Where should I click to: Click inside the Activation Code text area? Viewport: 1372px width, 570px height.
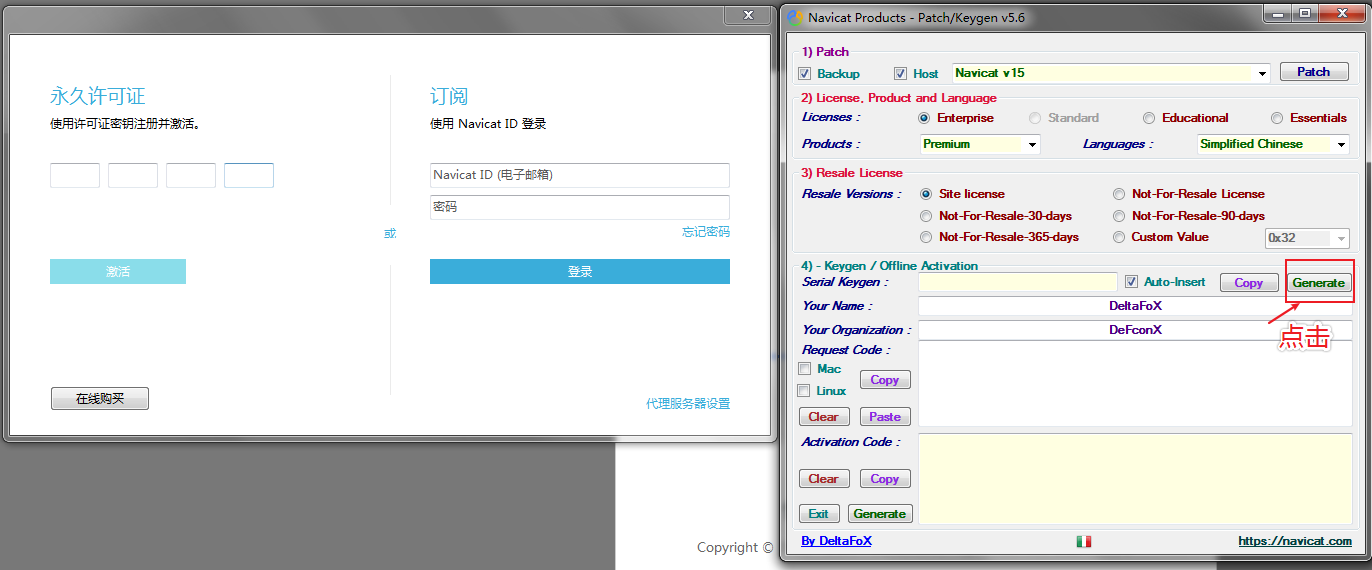pos(1135,478)
